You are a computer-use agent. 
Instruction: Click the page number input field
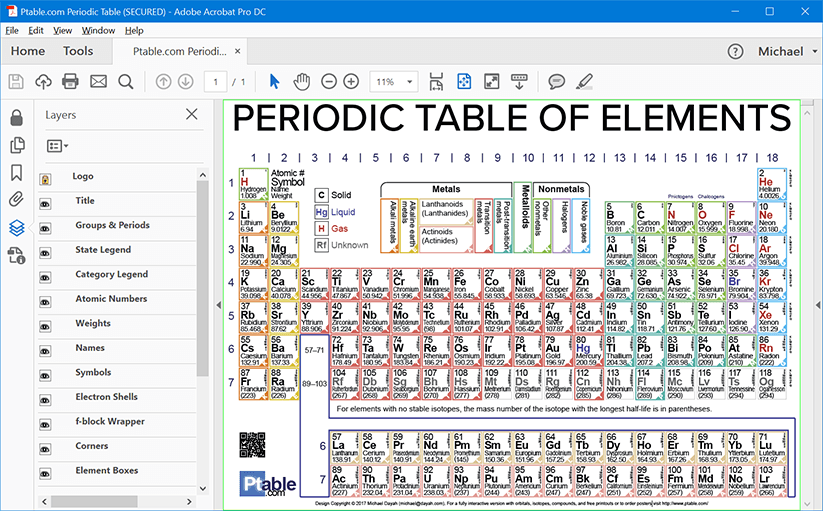[214, 81]
